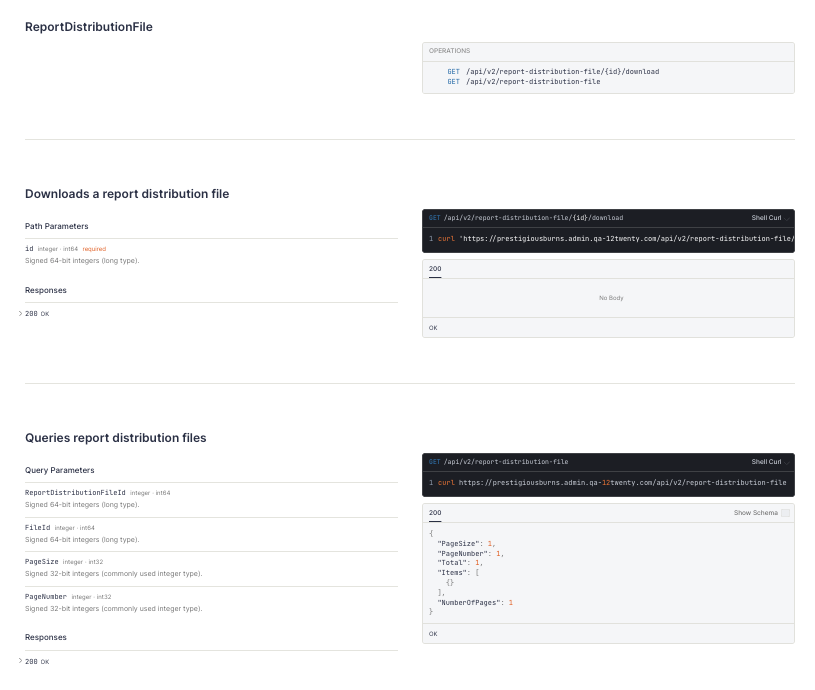Enable the Show Schema checkbox
Screen dimensions: 815x690
(x=785, y=513)
